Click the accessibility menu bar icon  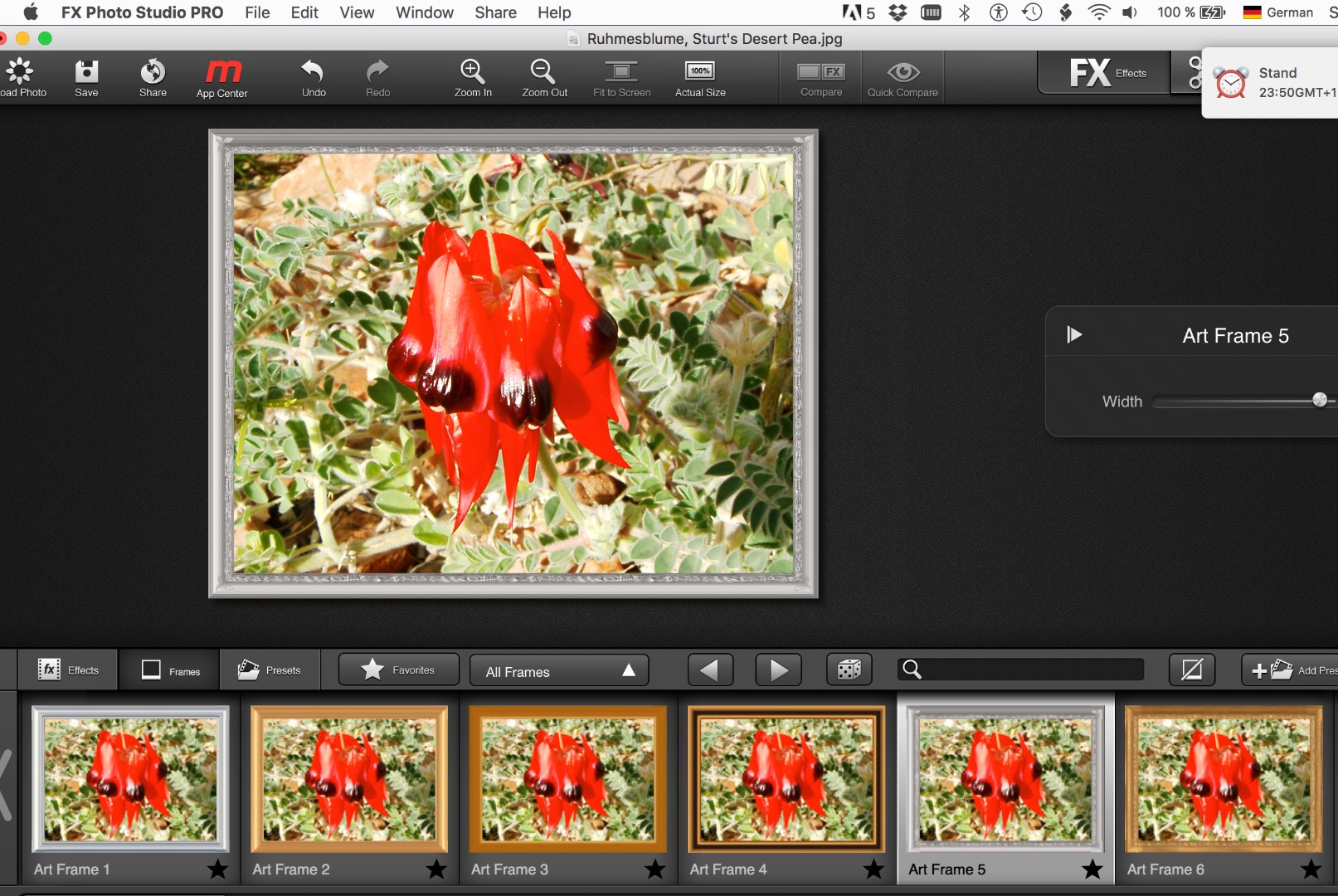point(999,12)
